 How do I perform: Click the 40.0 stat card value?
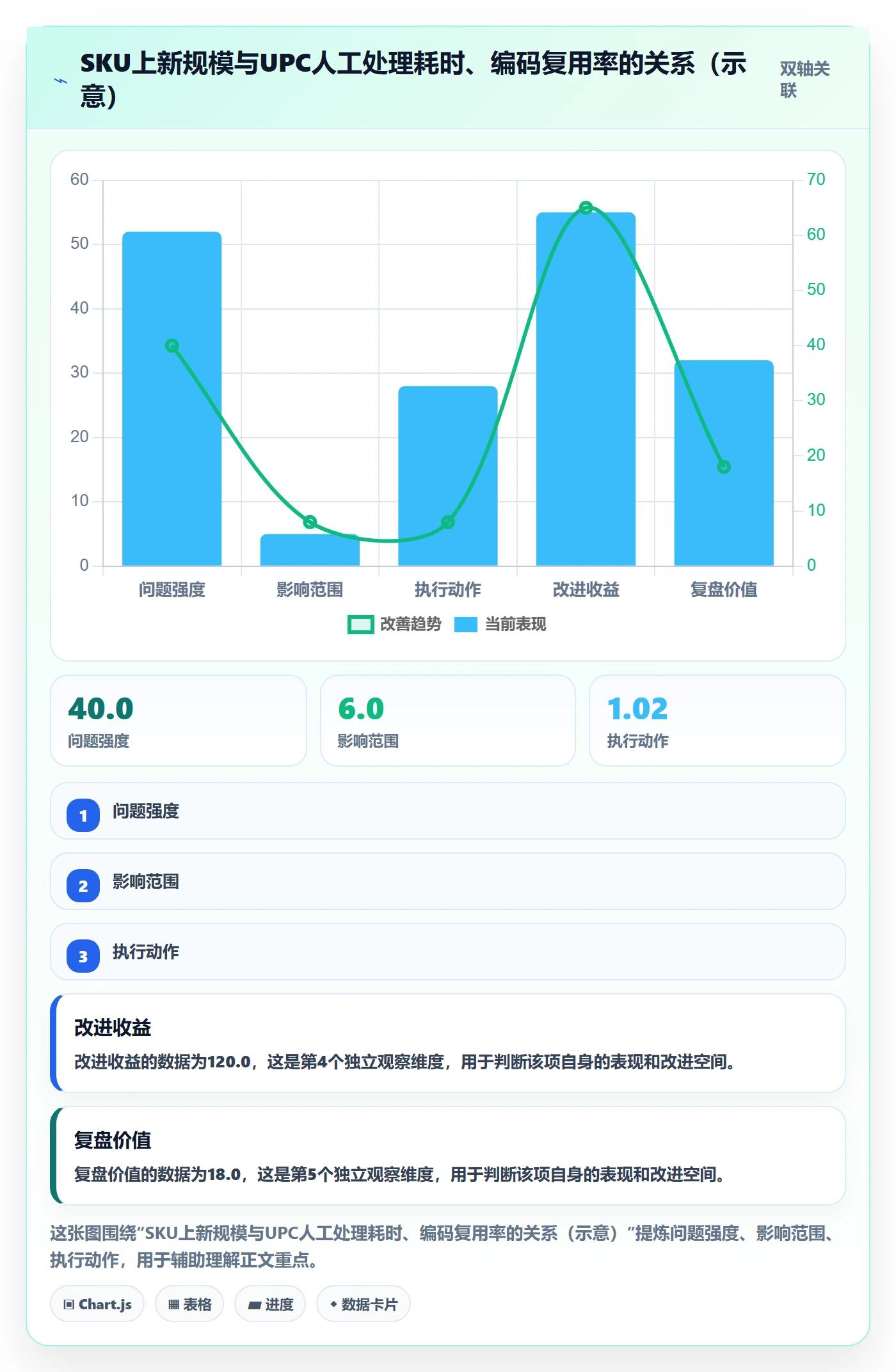100,708
